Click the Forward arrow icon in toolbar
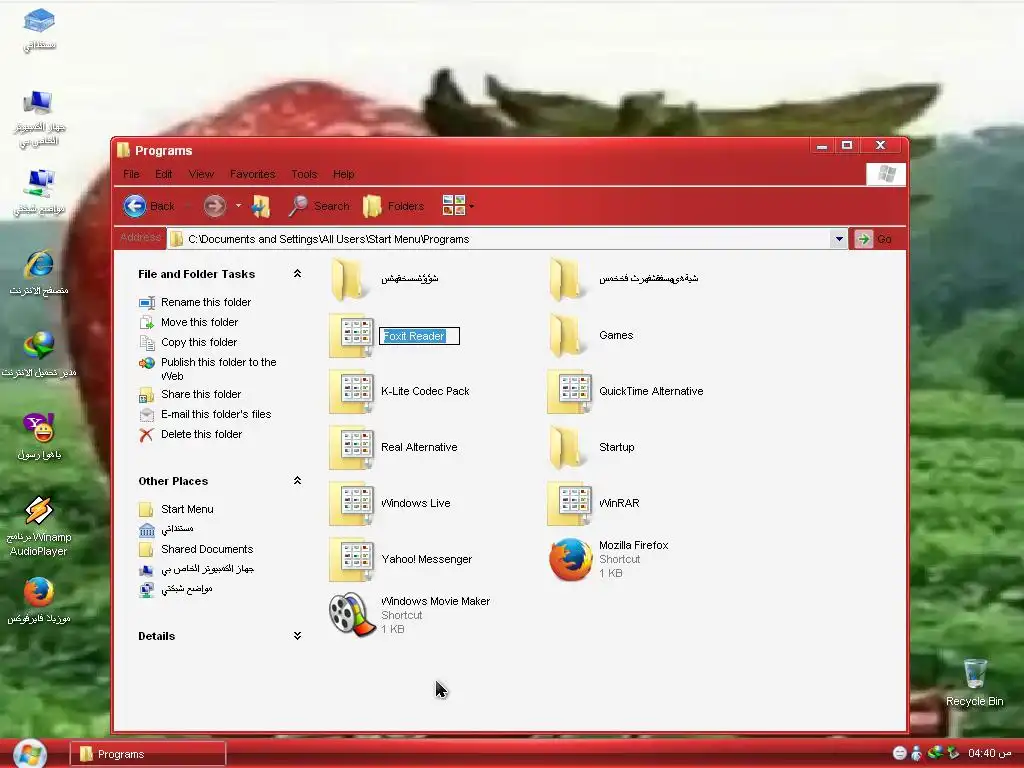Screen dimensions: 1024x768 (x=214, y=206)
